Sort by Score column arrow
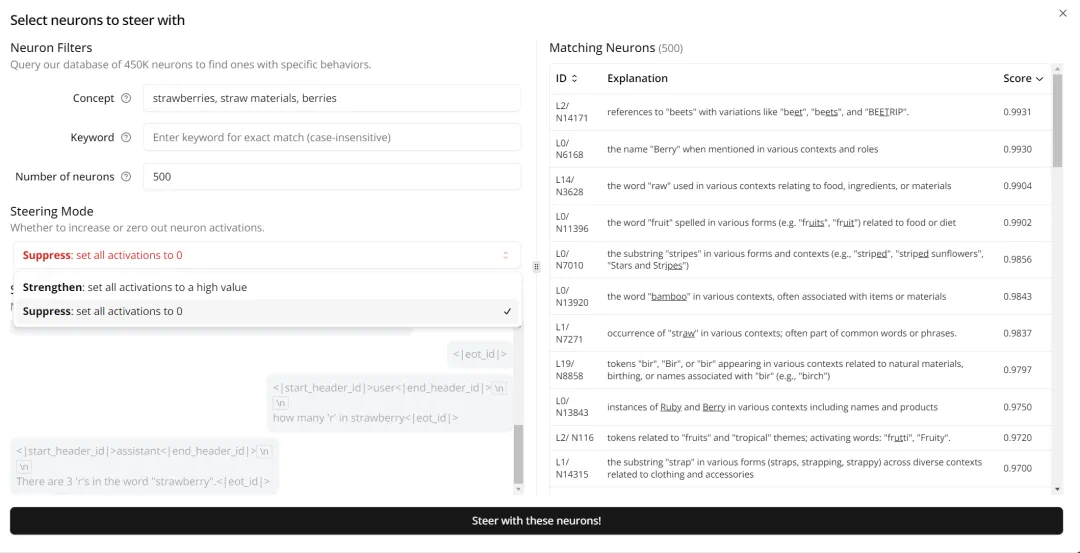This screenshot has height=553, width=1080. [1039, 78]
